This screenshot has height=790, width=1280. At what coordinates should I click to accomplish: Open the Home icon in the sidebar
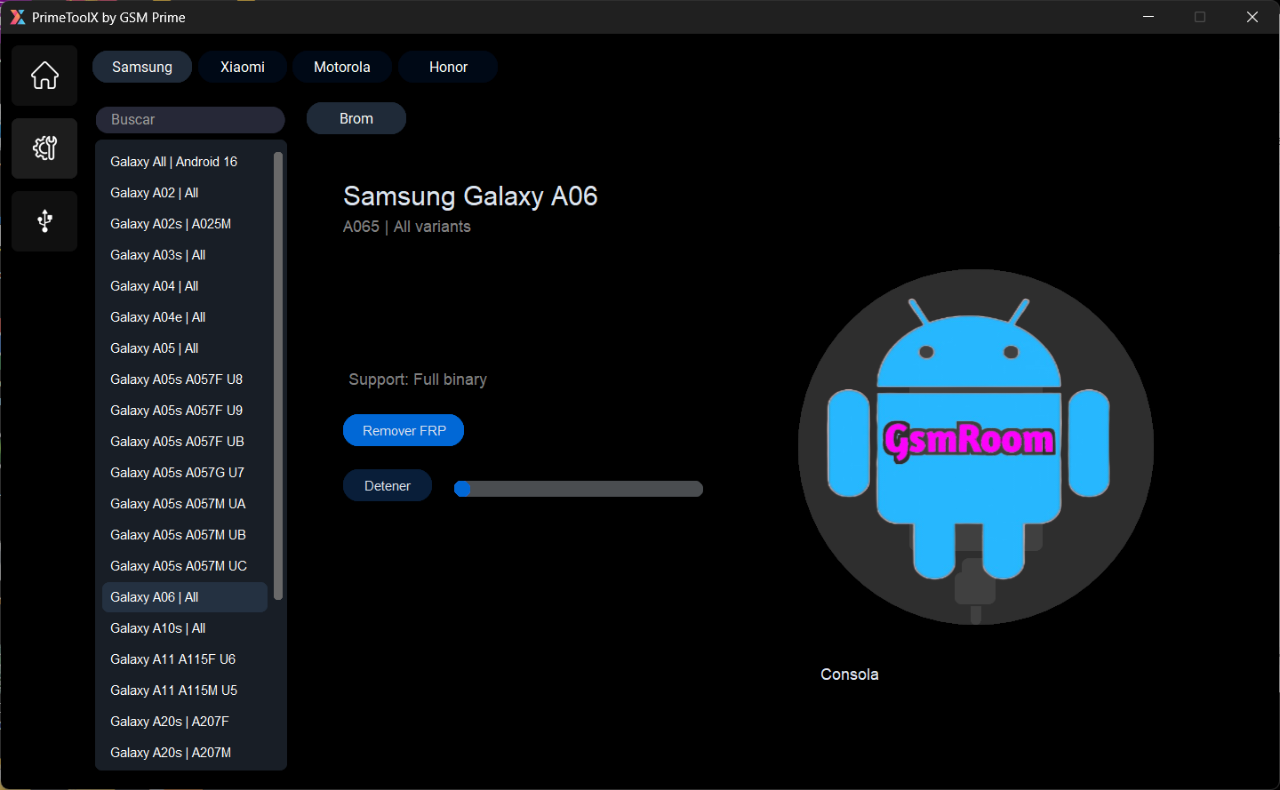click(44, 76)
